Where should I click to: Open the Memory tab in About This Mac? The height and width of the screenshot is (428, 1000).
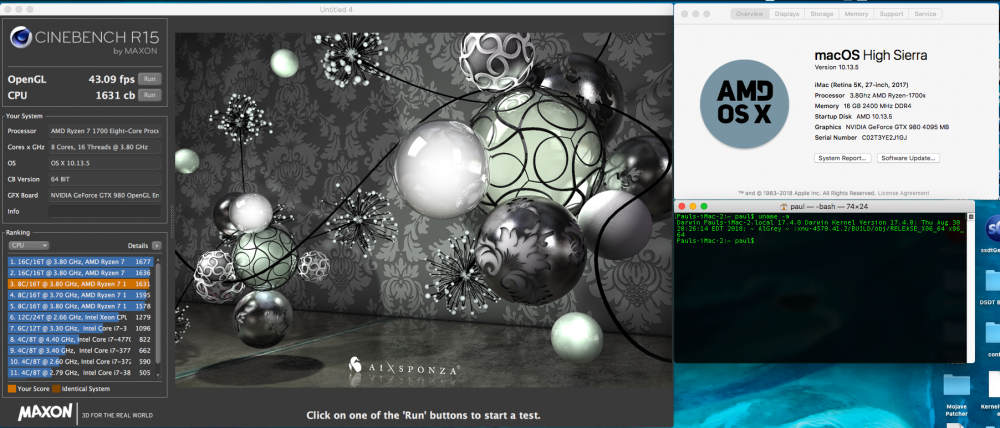pyautogui.click(x=856, y=13)
